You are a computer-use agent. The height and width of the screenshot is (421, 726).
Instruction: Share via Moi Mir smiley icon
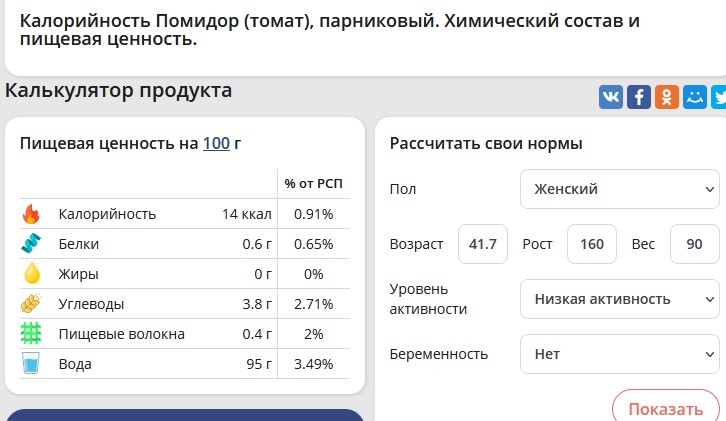695,97
